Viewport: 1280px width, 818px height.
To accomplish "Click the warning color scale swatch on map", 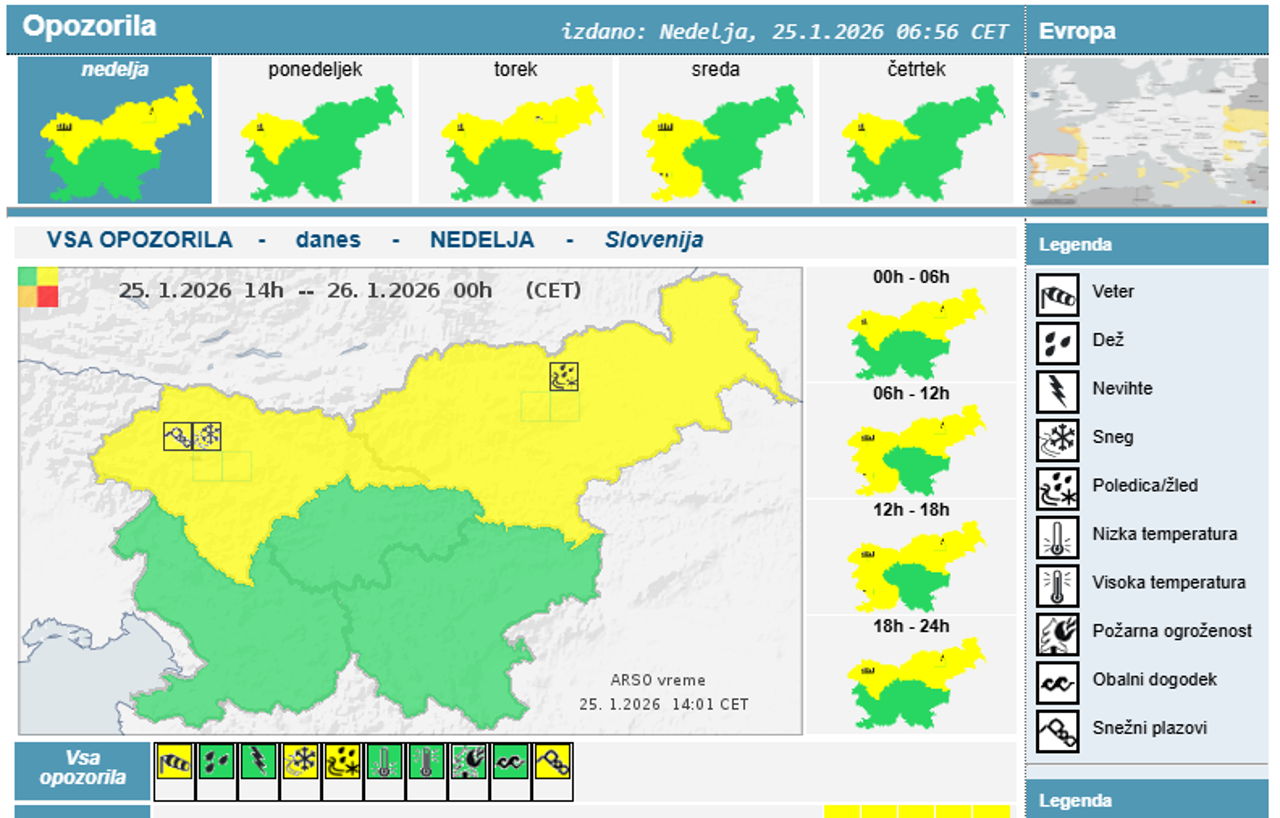I will [x=39, y=286].
